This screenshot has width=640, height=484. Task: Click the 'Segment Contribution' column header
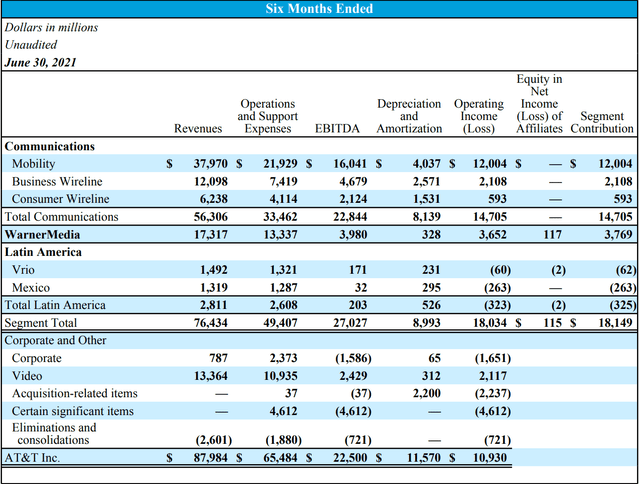click(602, 122)
